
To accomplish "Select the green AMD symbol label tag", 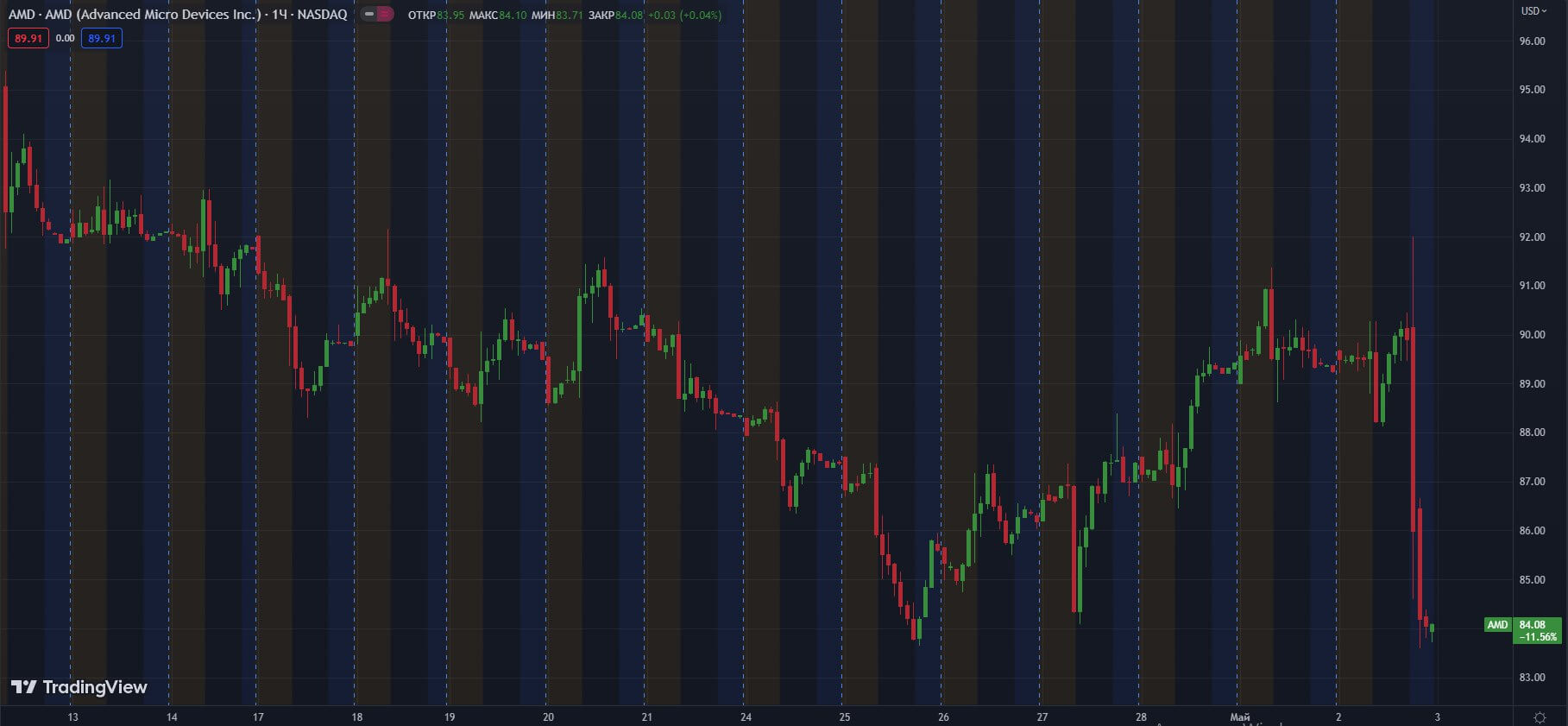I will click(1497, 624).
